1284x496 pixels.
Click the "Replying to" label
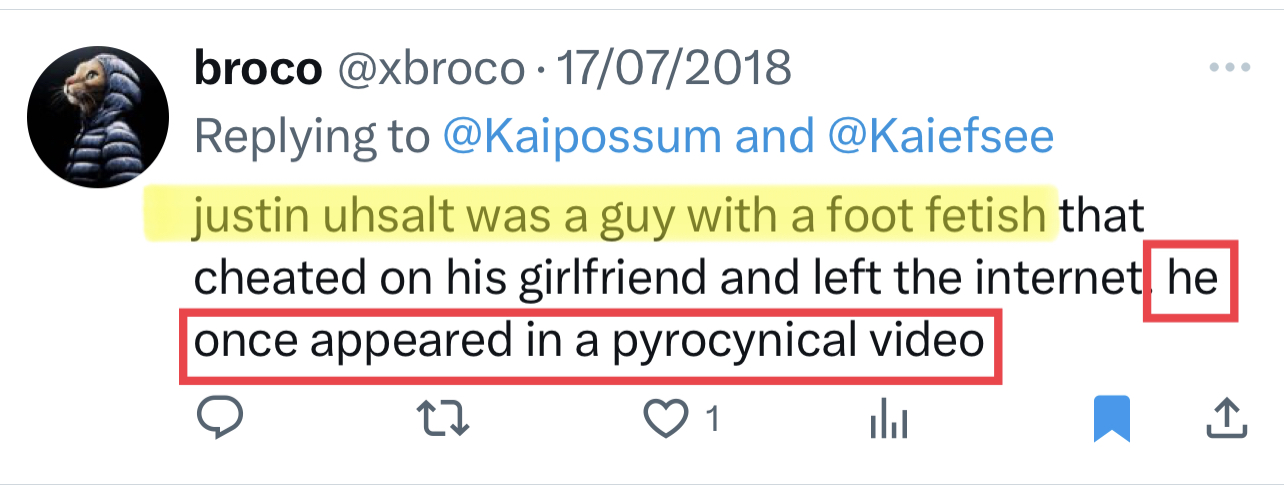click(x=311, y=135)
